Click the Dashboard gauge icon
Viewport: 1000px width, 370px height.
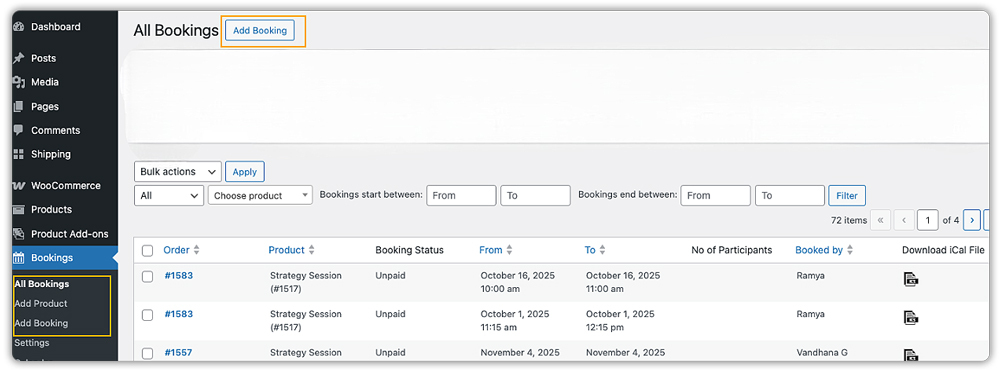point(18,27)
